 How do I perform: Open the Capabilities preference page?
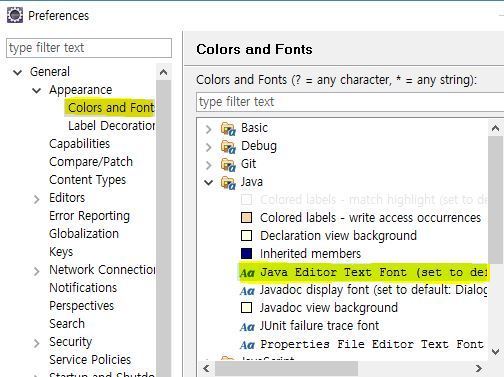(x=79, y=144)
